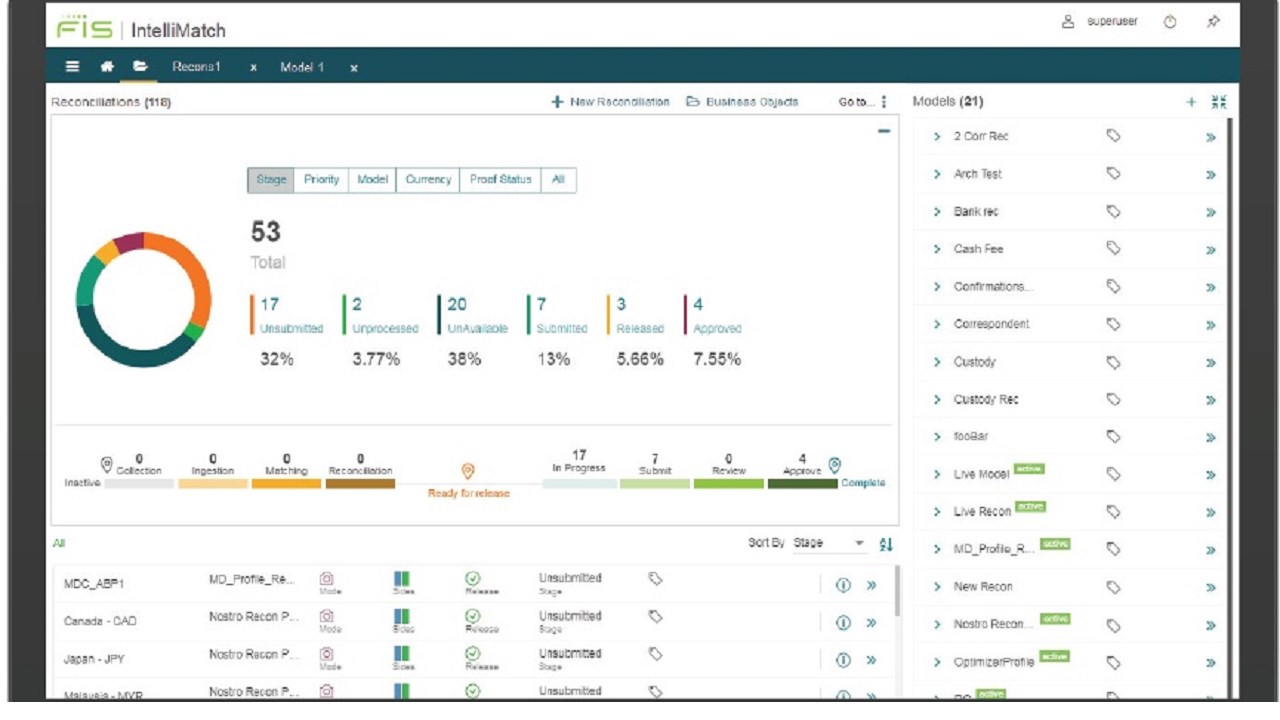Expand the Custody Rec model
The image size is (1280, 720).
coord(937,399)
